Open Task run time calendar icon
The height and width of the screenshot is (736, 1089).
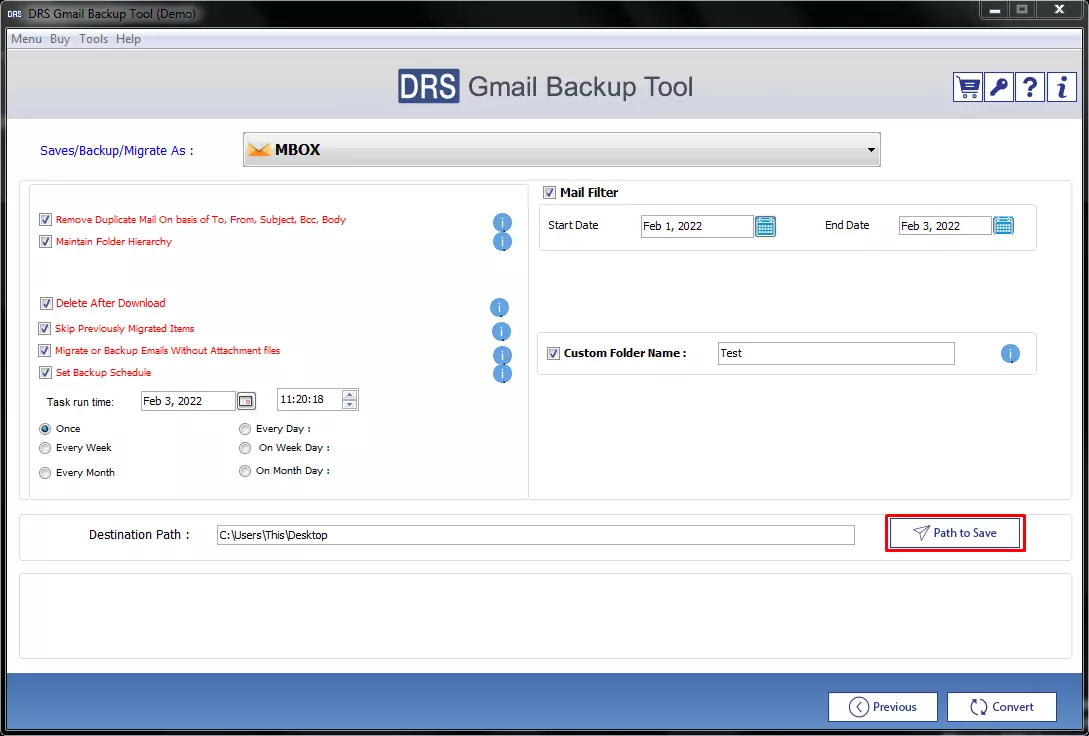(x=246, y=401)
